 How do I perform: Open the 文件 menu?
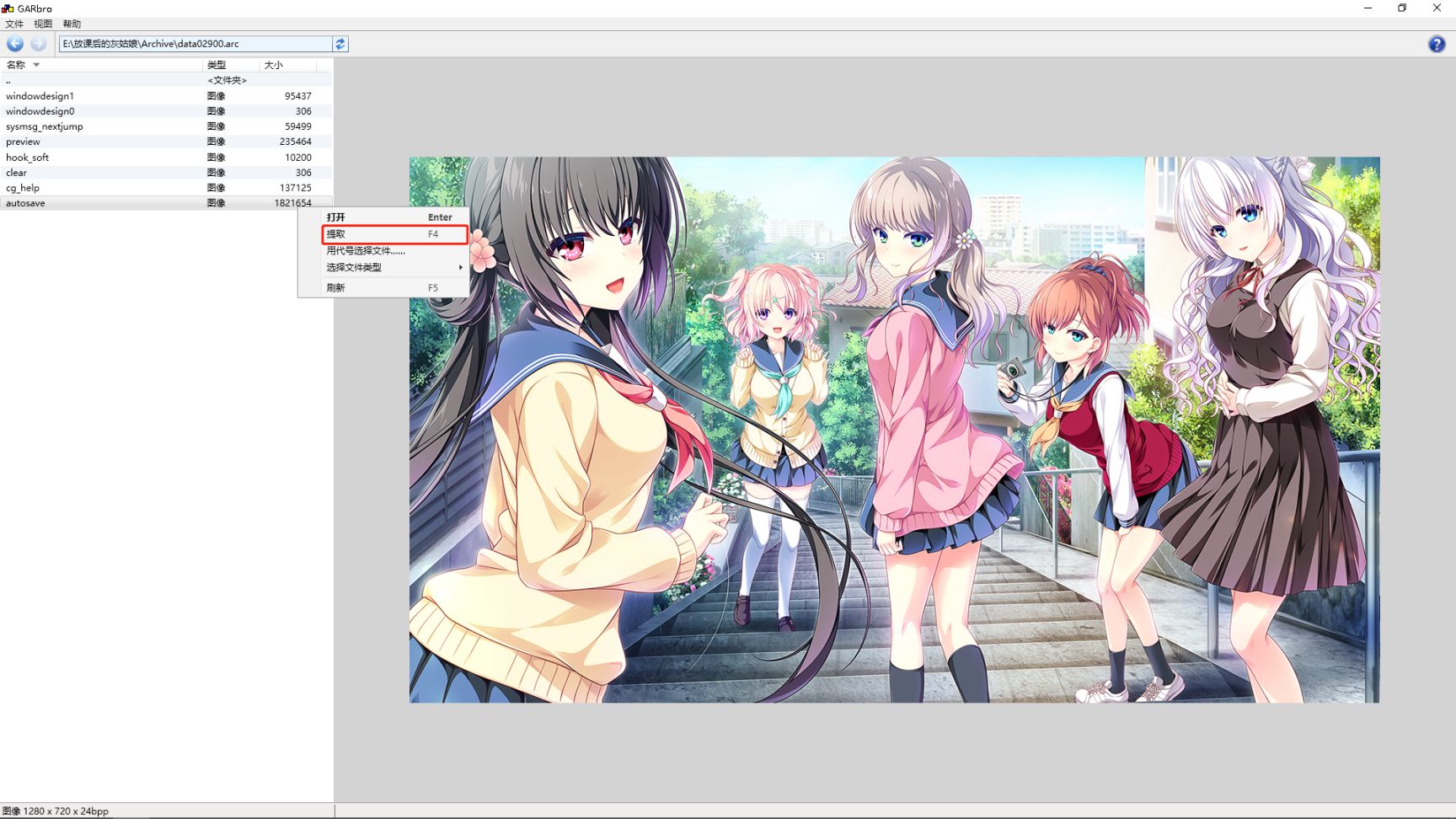point(14,24)
